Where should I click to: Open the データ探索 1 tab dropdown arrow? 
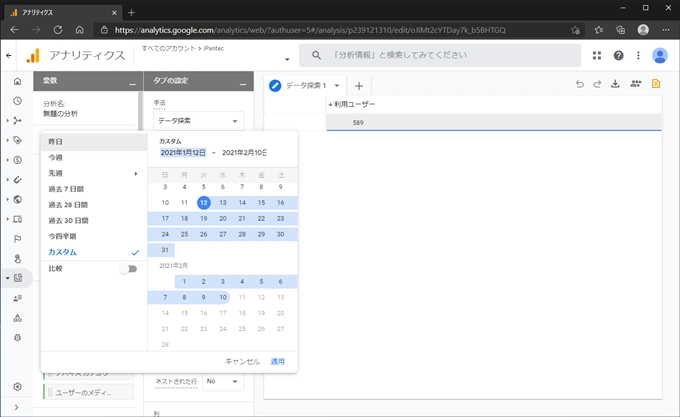click(337, 86)
